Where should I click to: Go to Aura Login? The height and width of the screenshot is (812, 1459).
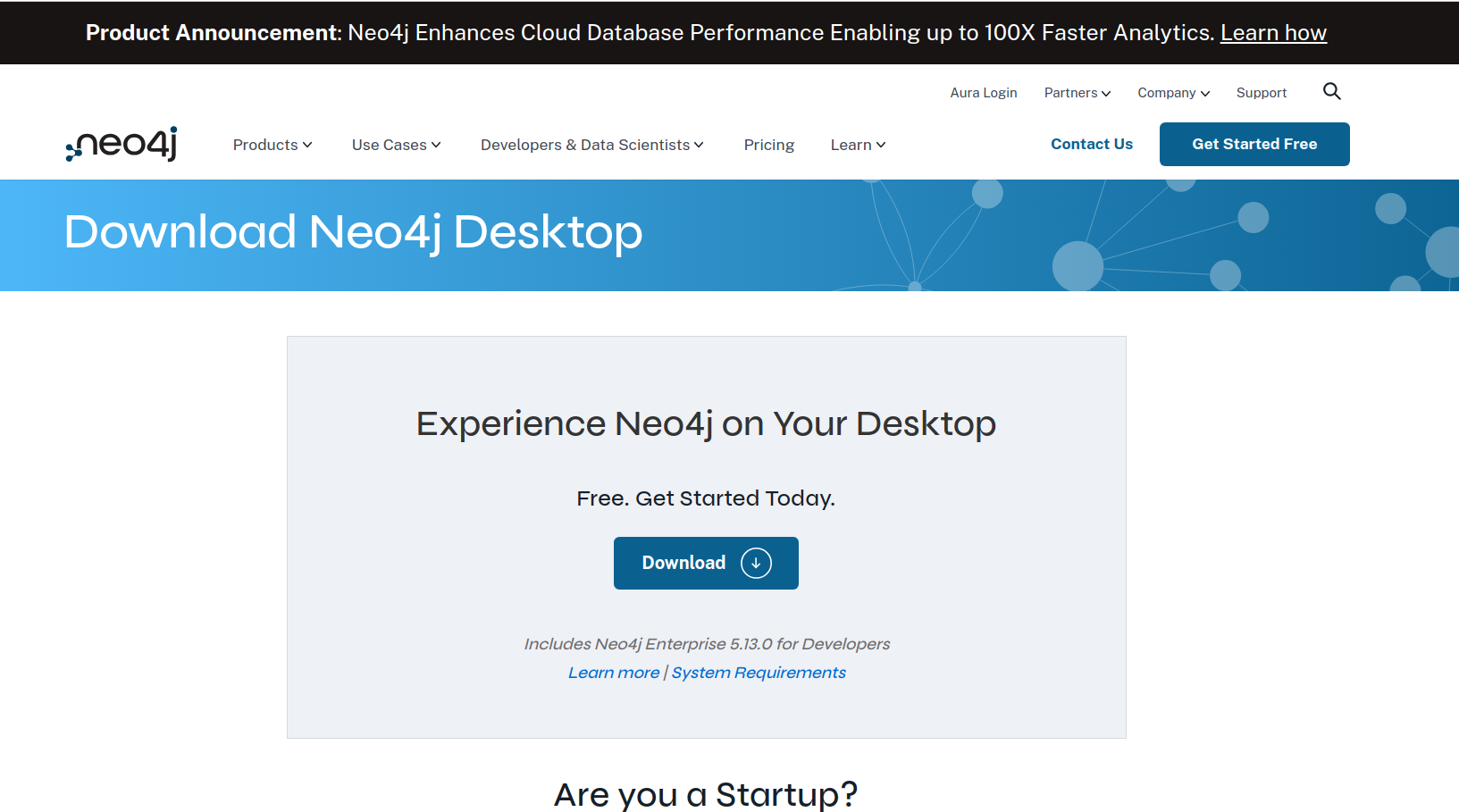coord(984,93)
